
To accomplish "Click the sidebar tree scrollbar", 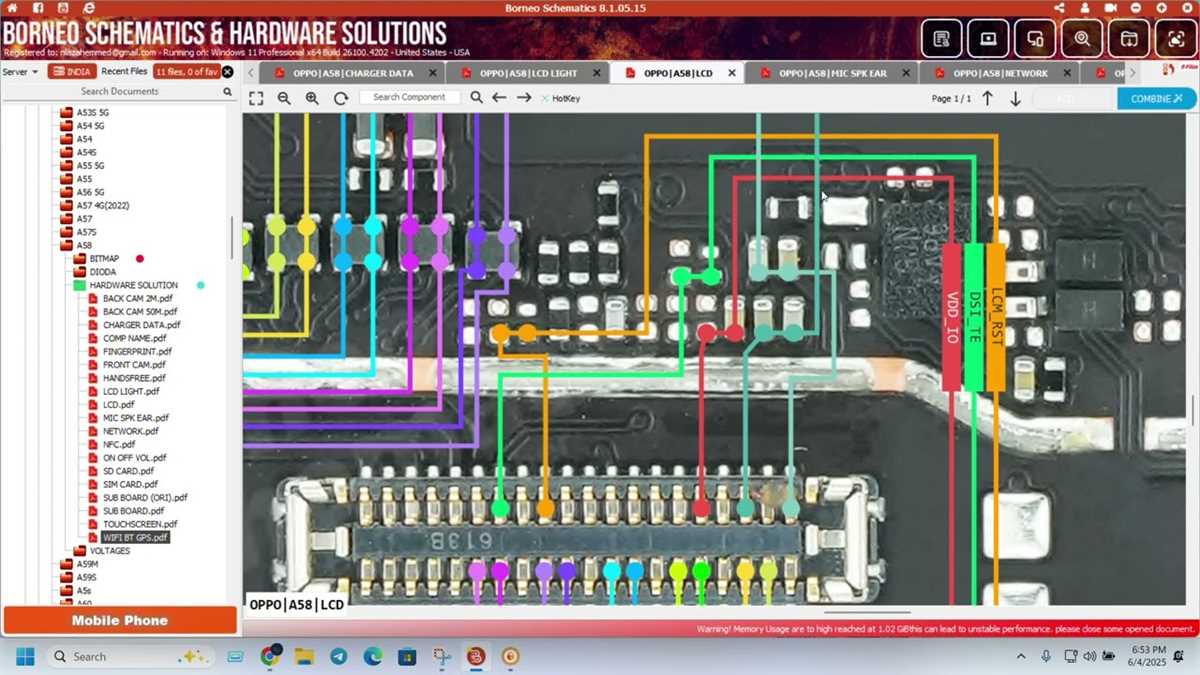I will click(x=233, y=238).
